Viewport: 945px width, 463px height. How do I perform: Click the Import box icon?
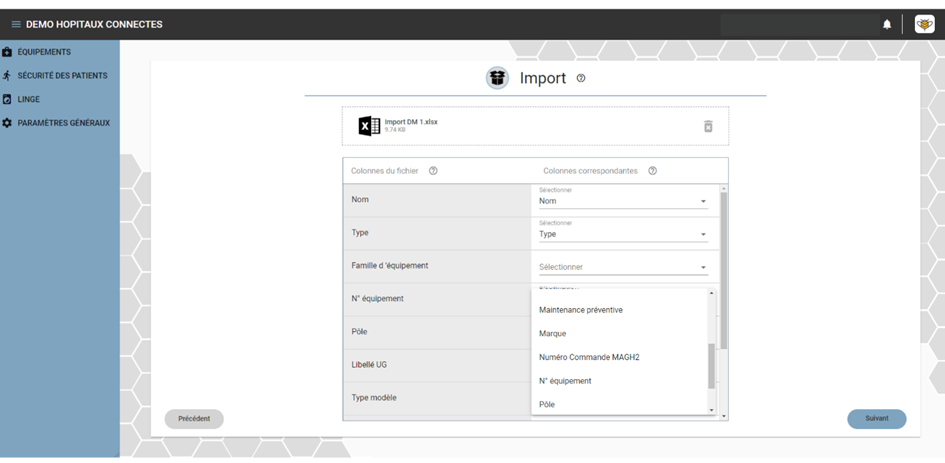[x=497, y=78]
